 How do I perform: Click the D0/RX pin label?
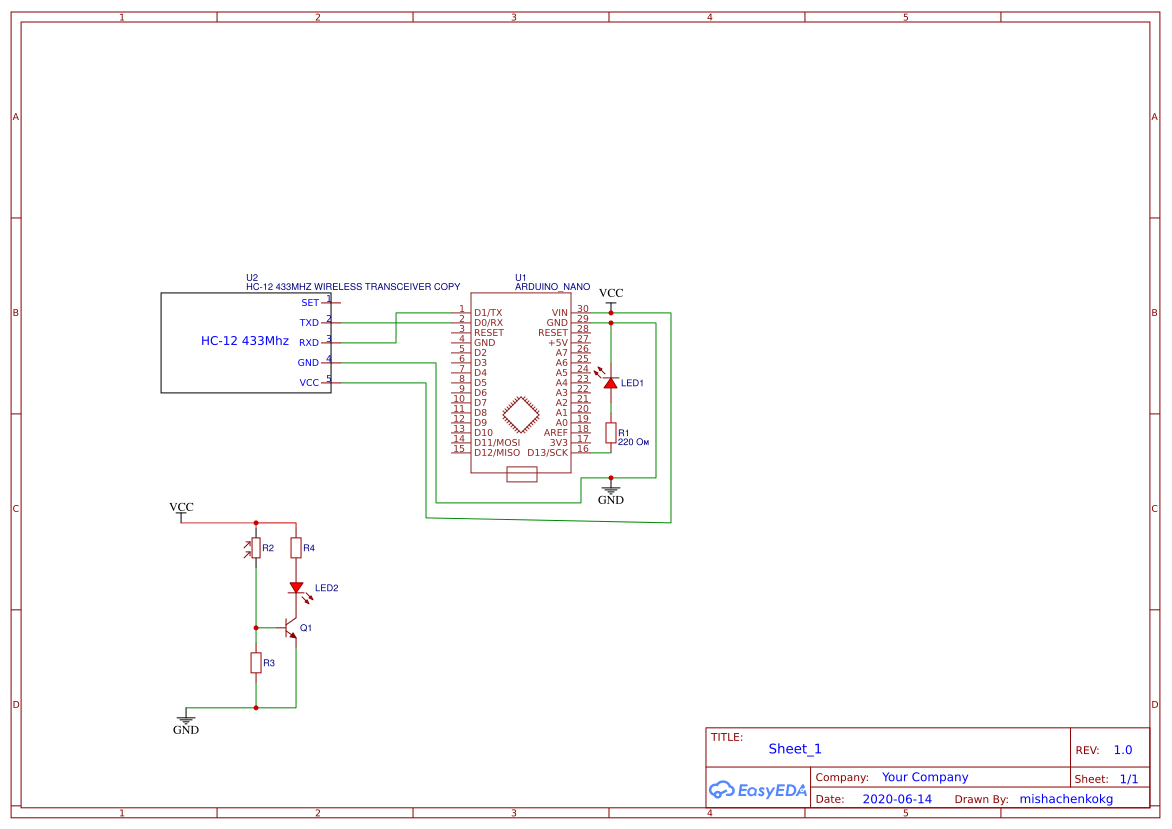pyautogui.click(x=489, y=323)
